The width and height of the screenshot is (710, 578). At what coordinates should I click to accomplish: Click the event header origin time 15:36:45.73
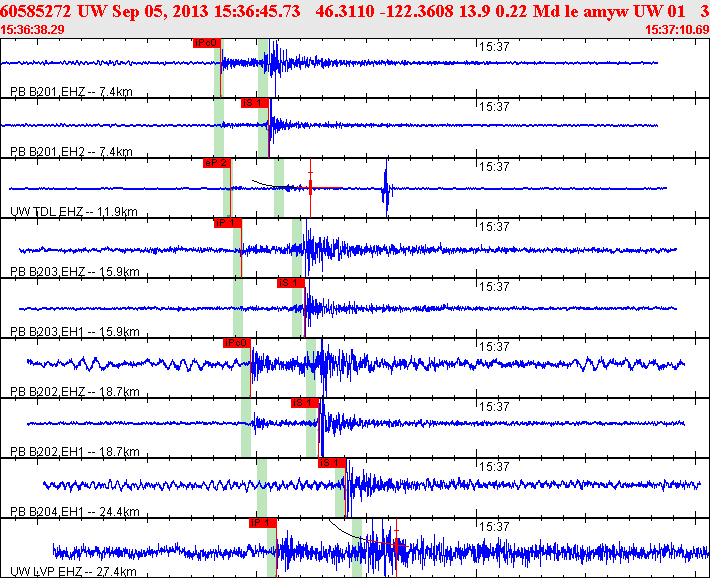tap(257, 11)
